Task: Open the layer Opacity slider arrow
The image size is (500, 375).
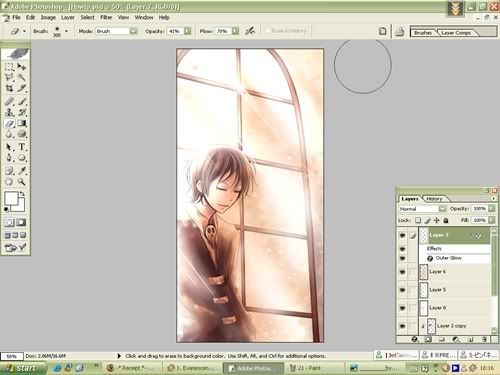Action: pos(492,209)
